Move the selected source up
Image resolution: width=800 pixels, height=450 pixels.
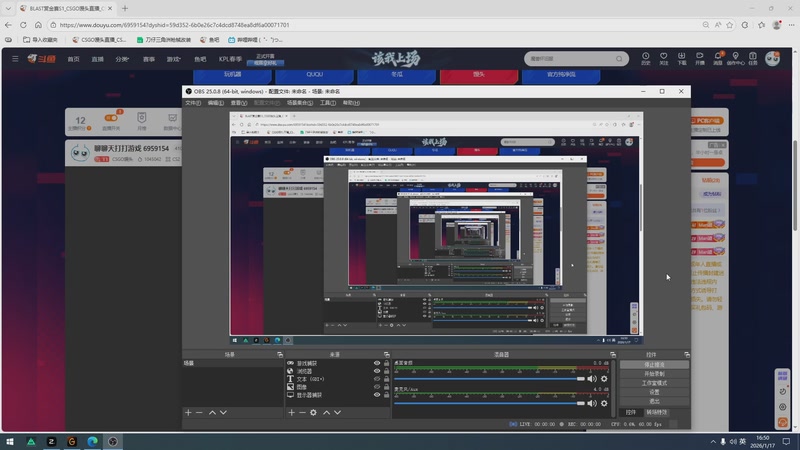pyautogui.click(x=326, y=412)
